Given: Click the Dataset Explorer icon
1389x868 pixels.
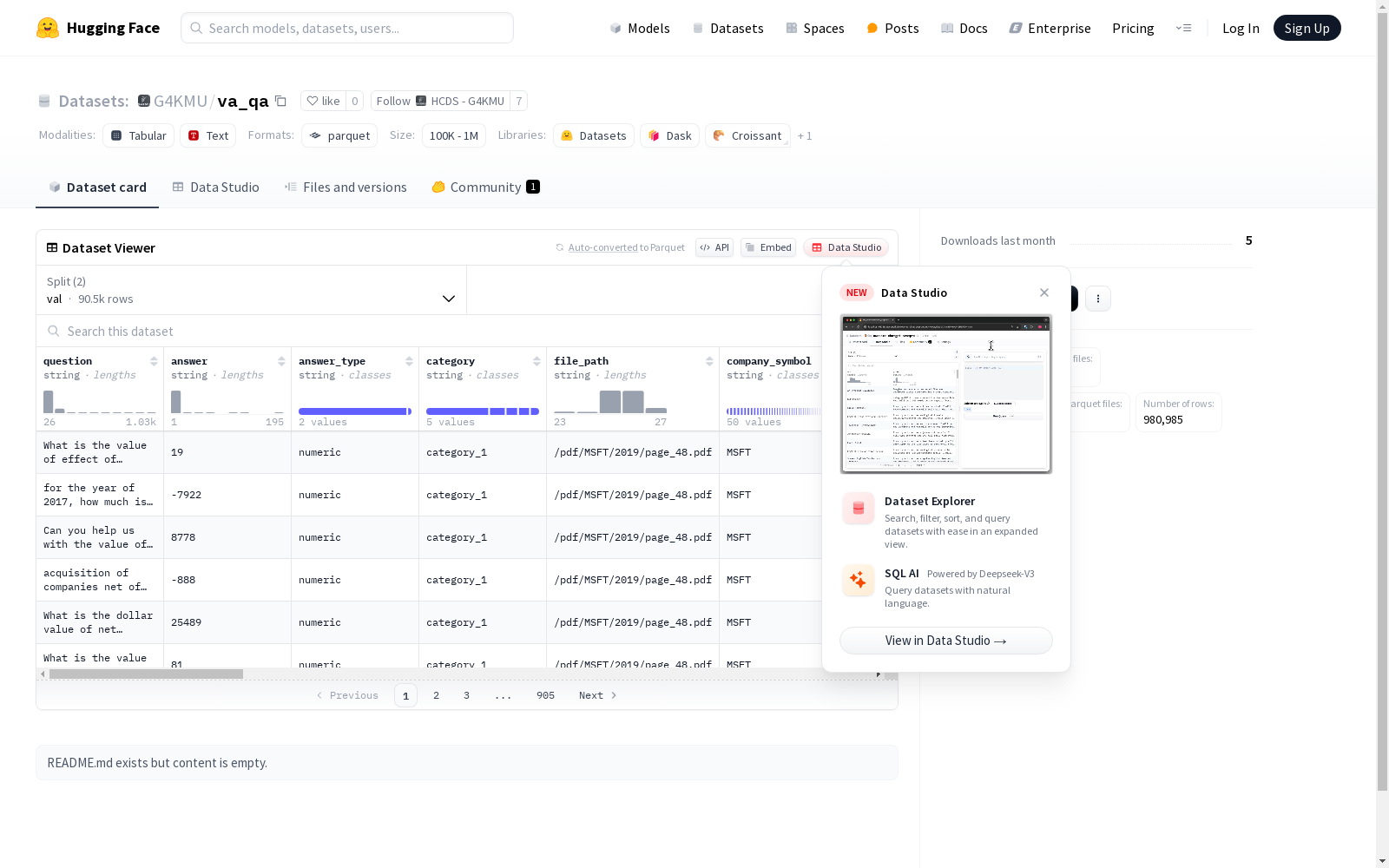Looking at the screenshot, I should click(859, 509).
